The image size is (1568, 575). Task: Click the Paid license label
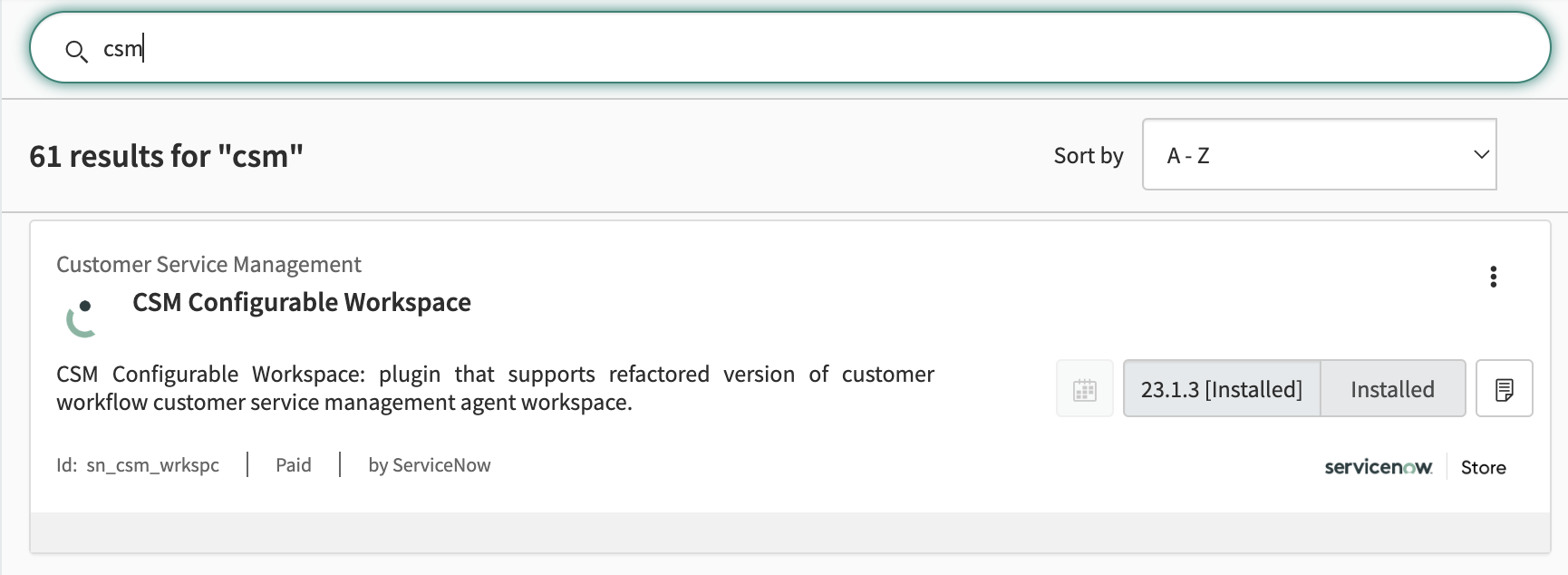click(293, 465)
